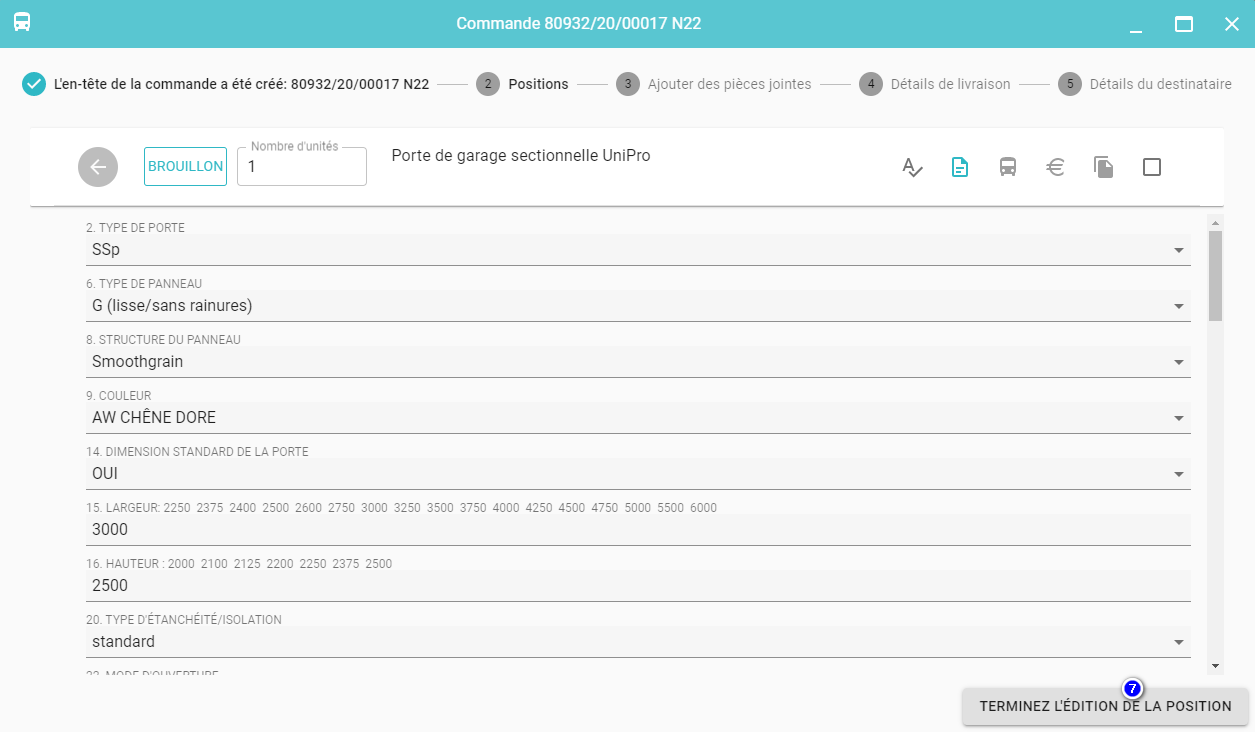The width and height of the screenshot is (1255, 732).
Task: Click the Largeur value field
Action: 637,529
